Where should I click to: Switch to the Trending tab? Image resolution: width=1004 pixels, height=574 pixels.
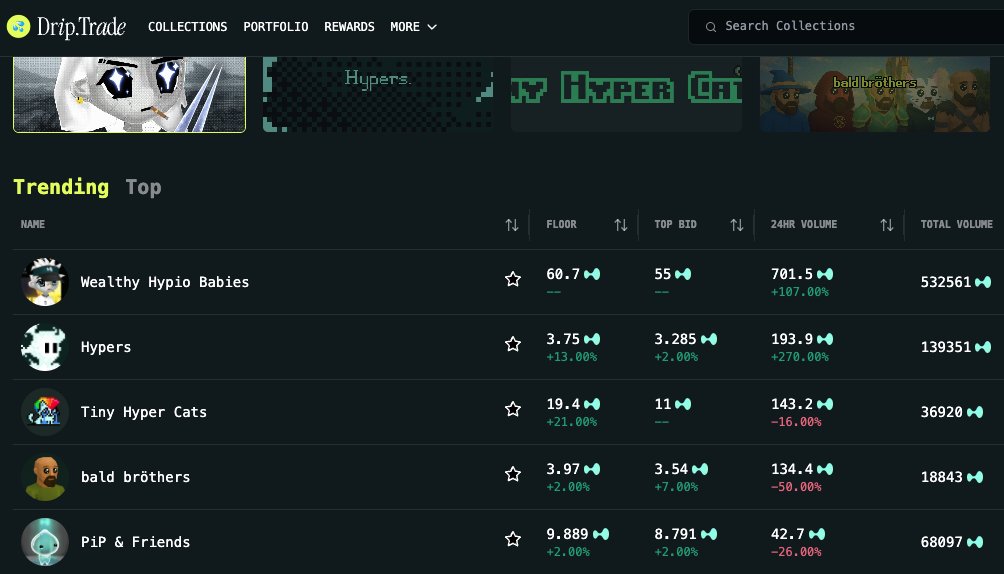coord(61,187)
